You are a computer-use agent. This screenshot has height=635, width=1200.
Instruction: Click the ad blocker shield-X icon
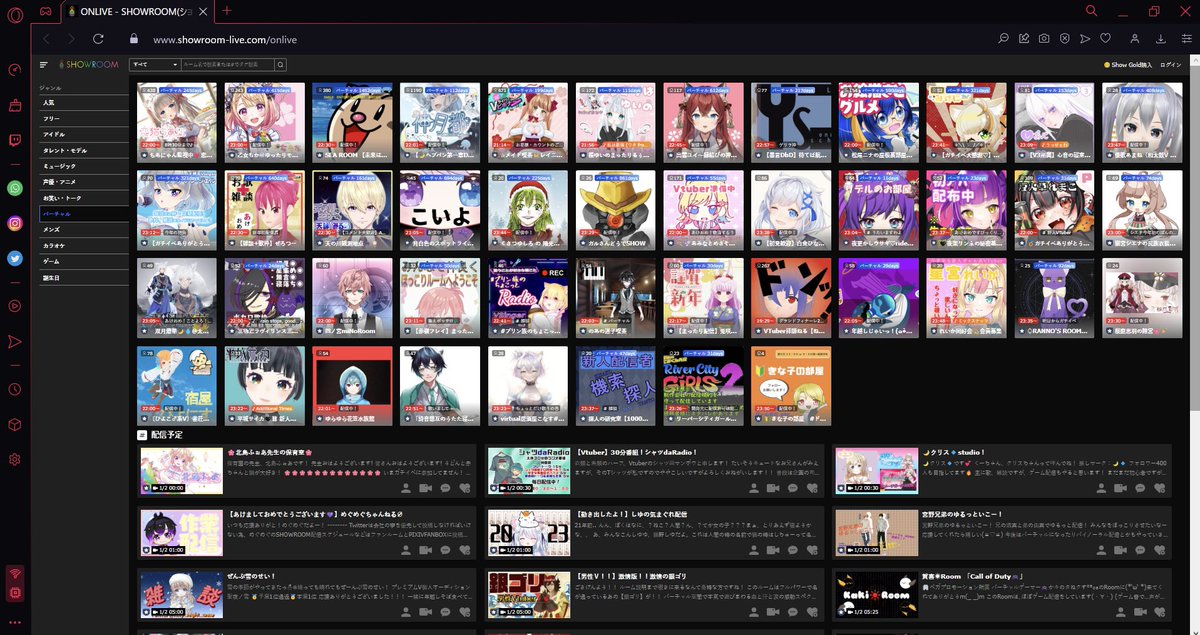pyautogui.click(x=1064, y=39)
